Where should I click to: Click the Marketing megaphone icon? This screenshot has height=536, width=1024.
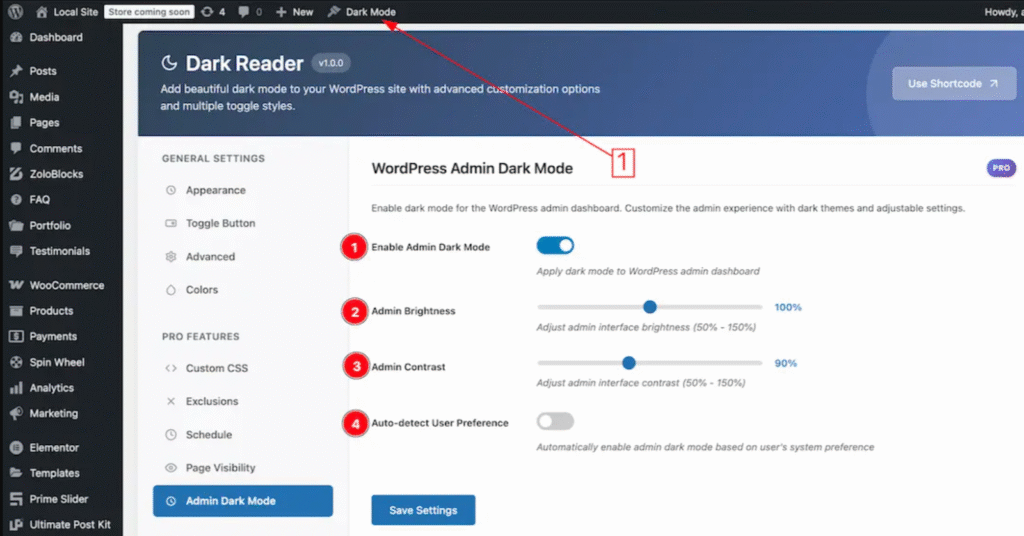(16, 413)
